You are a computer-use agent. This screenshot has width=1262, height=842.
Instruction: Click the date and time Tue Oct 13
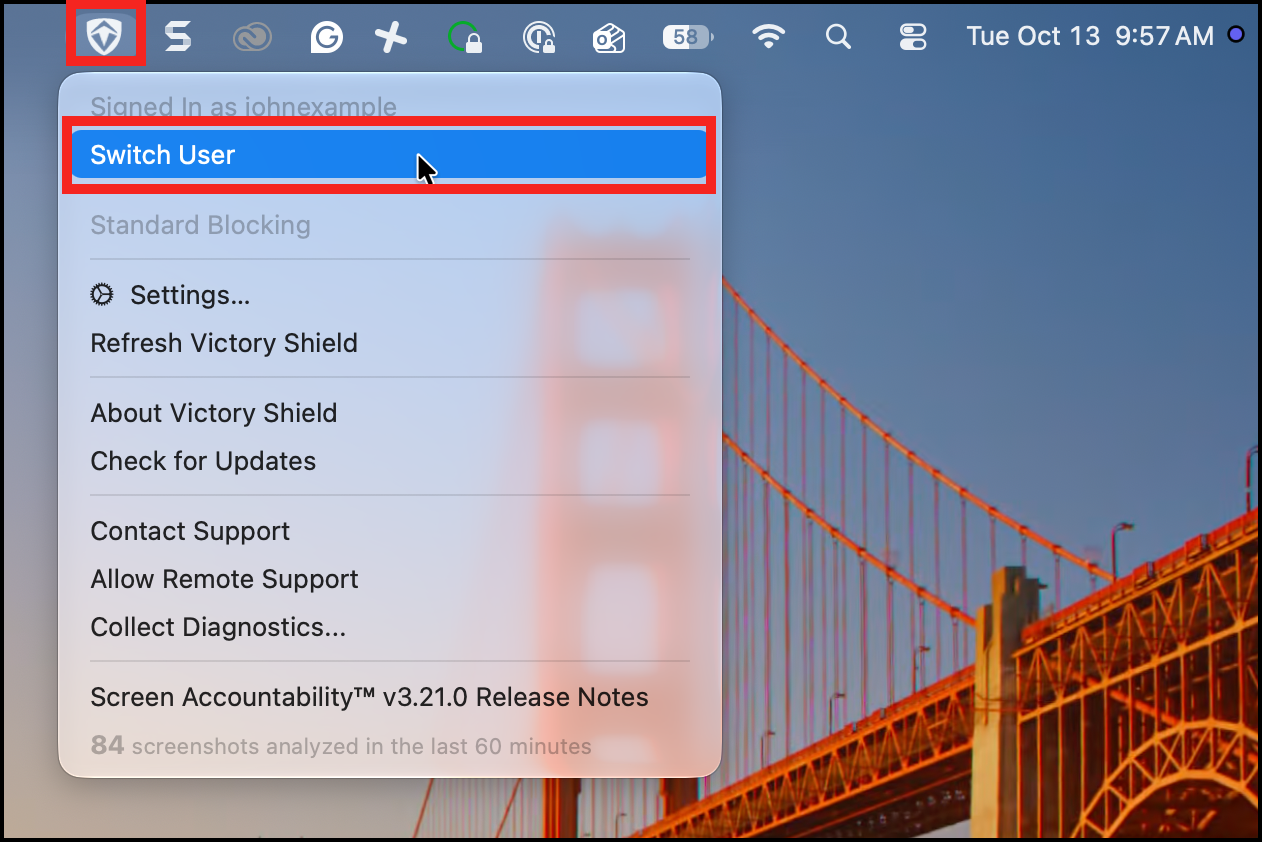tap(1090, 37)
